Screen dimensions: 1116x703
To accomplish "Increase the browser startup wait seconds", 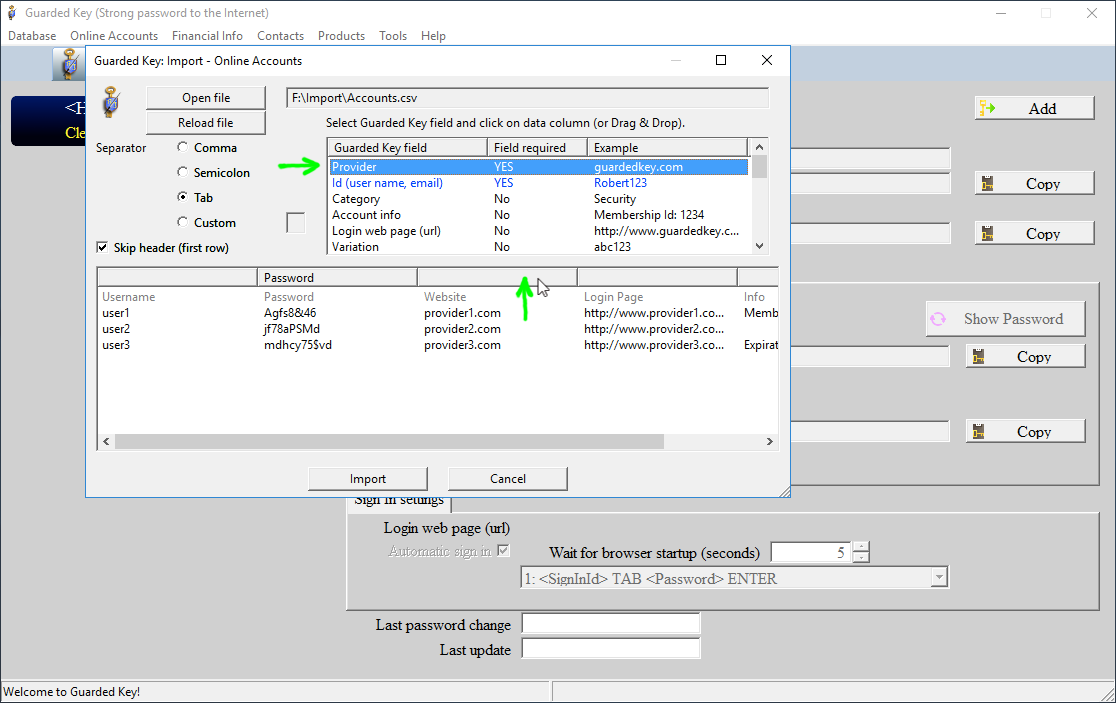I will 861,546.
